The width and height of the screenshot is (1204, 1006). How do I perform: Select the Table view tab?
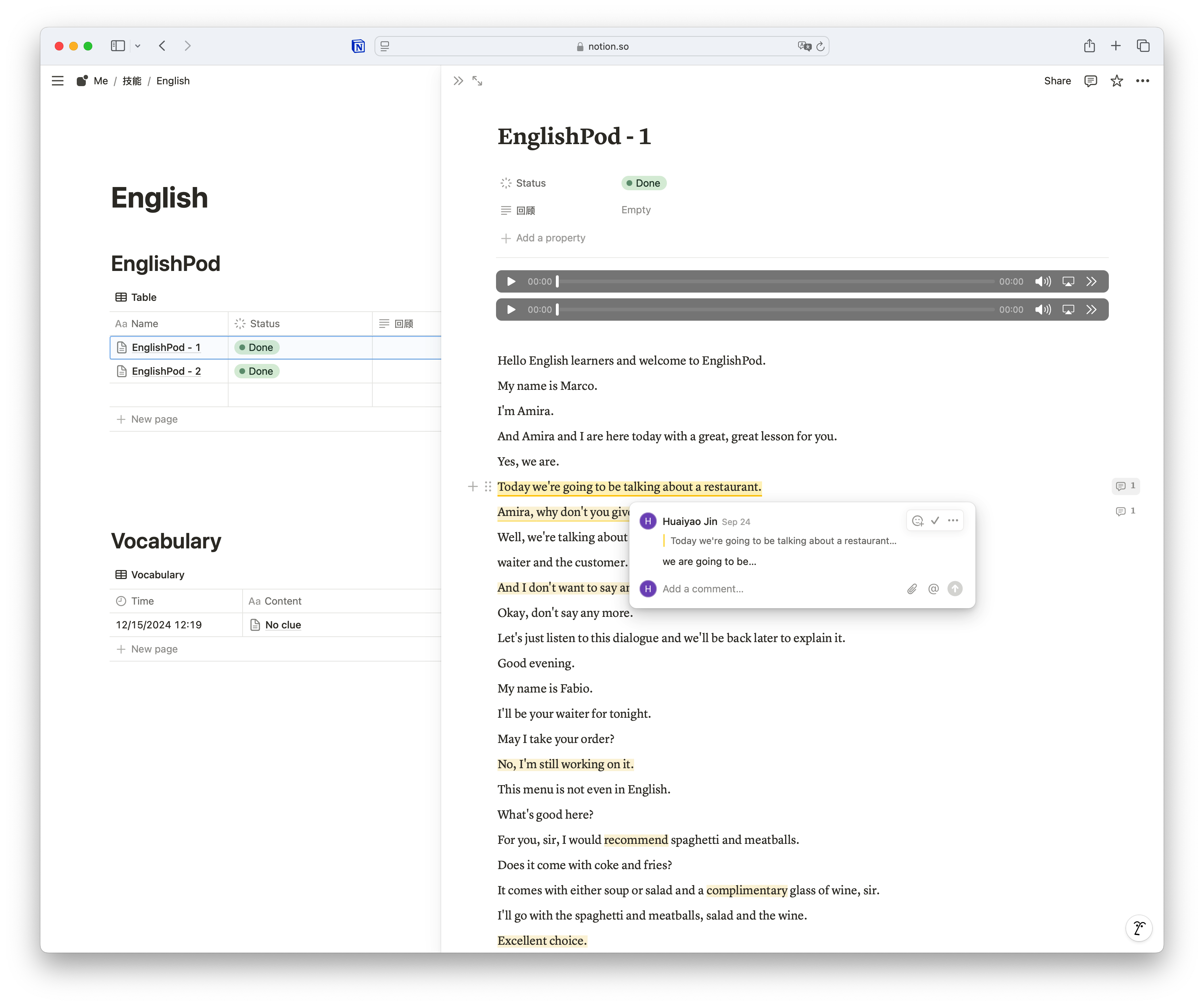click(136, 297)
